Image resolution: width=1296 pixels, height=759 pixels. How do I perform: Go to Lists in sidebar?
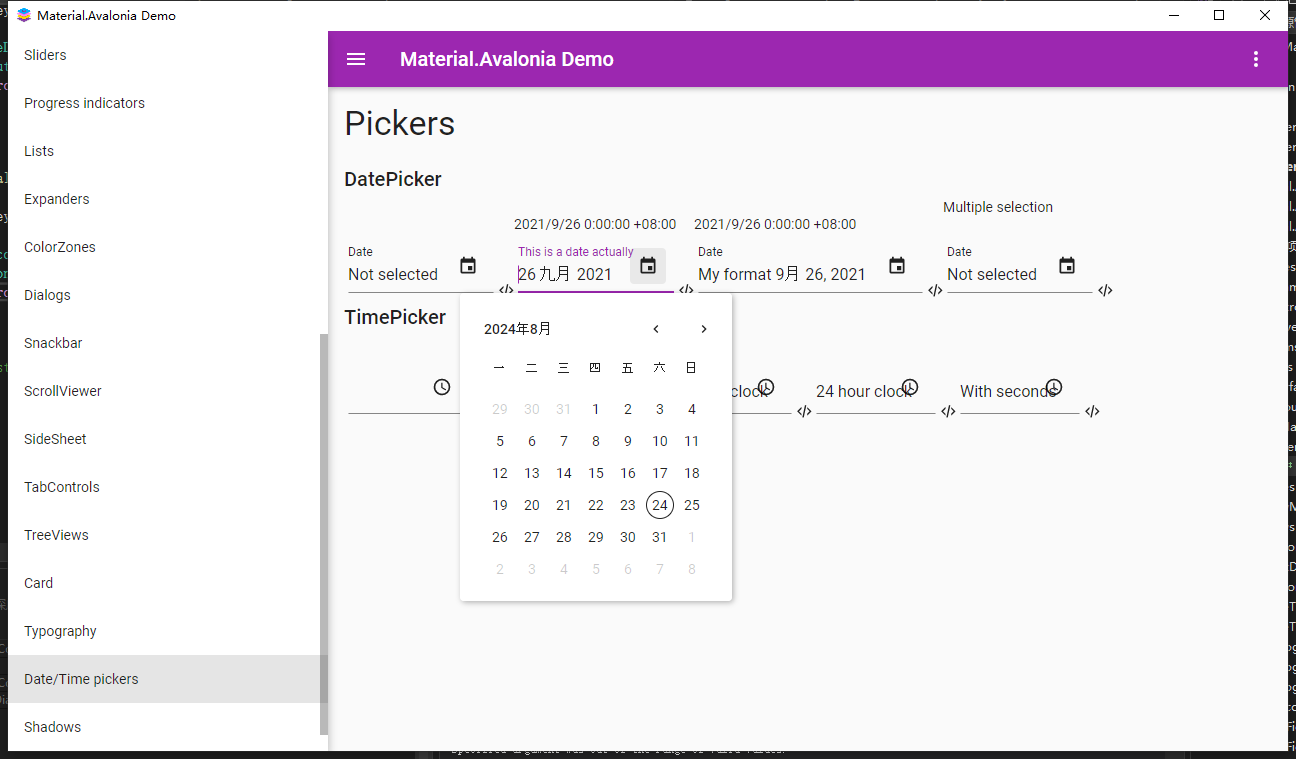pos(164,151)
